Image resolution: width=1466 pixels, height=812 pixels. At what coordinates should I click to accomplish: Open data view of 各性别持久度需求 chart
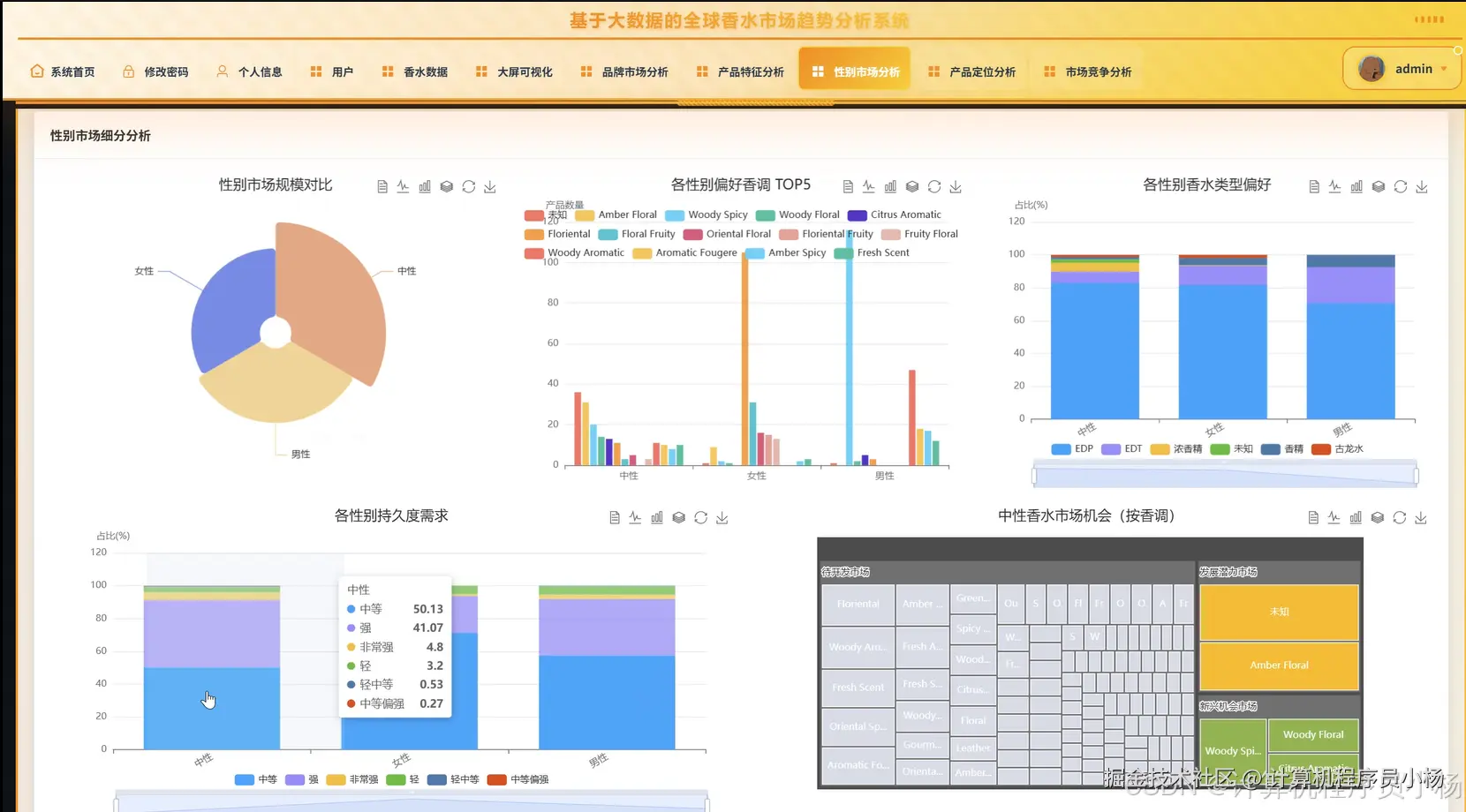(x=613, y=516)
